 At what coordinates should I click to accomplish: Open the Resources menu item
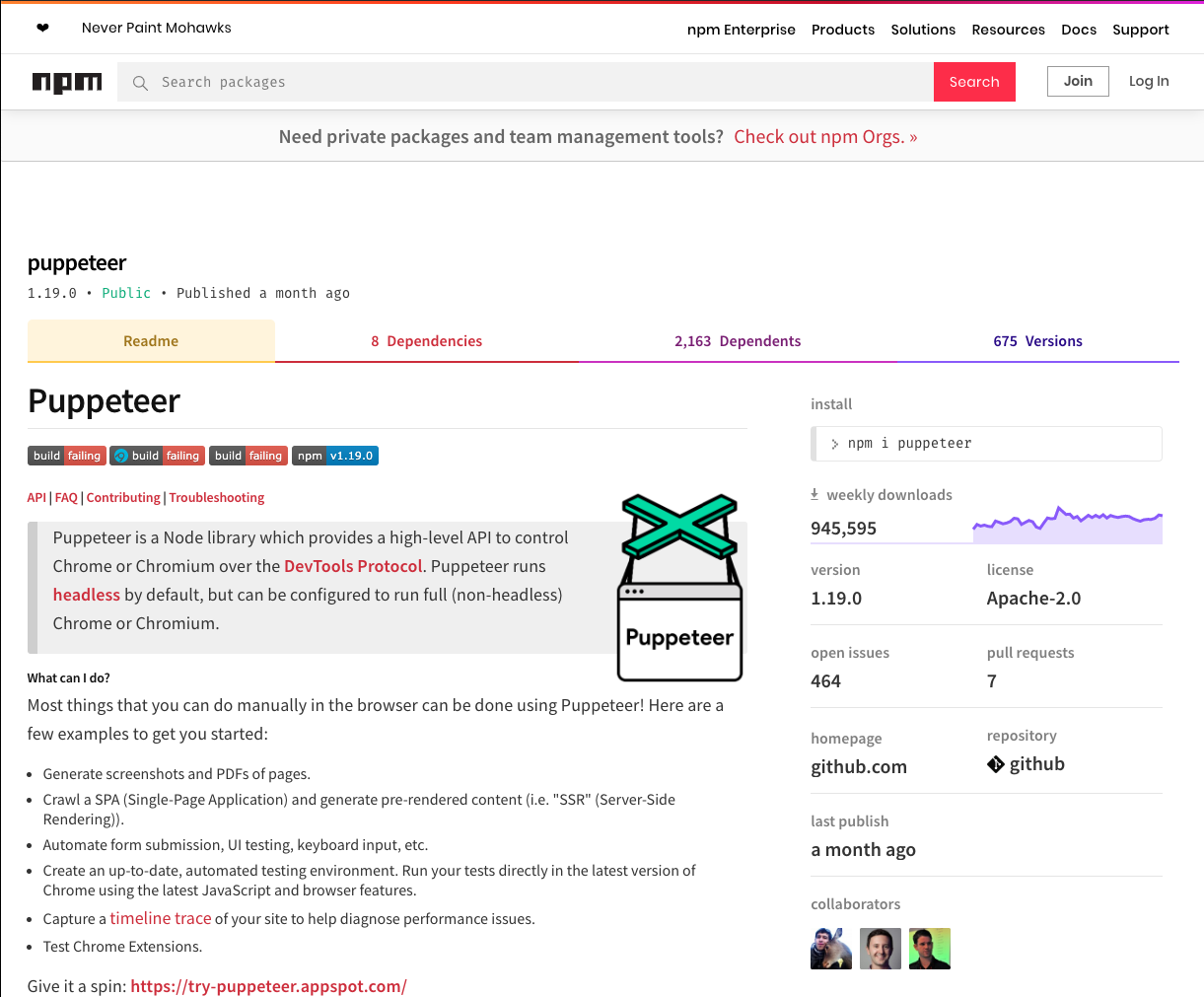[x=1008, y=30]
